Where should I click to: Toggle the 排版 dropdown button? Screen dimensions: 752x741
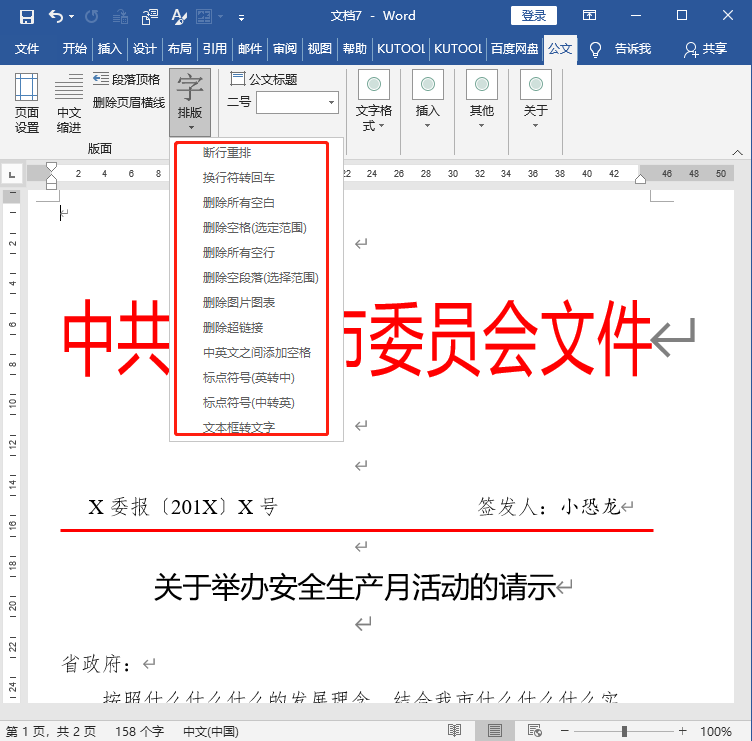tap(190, 102)
